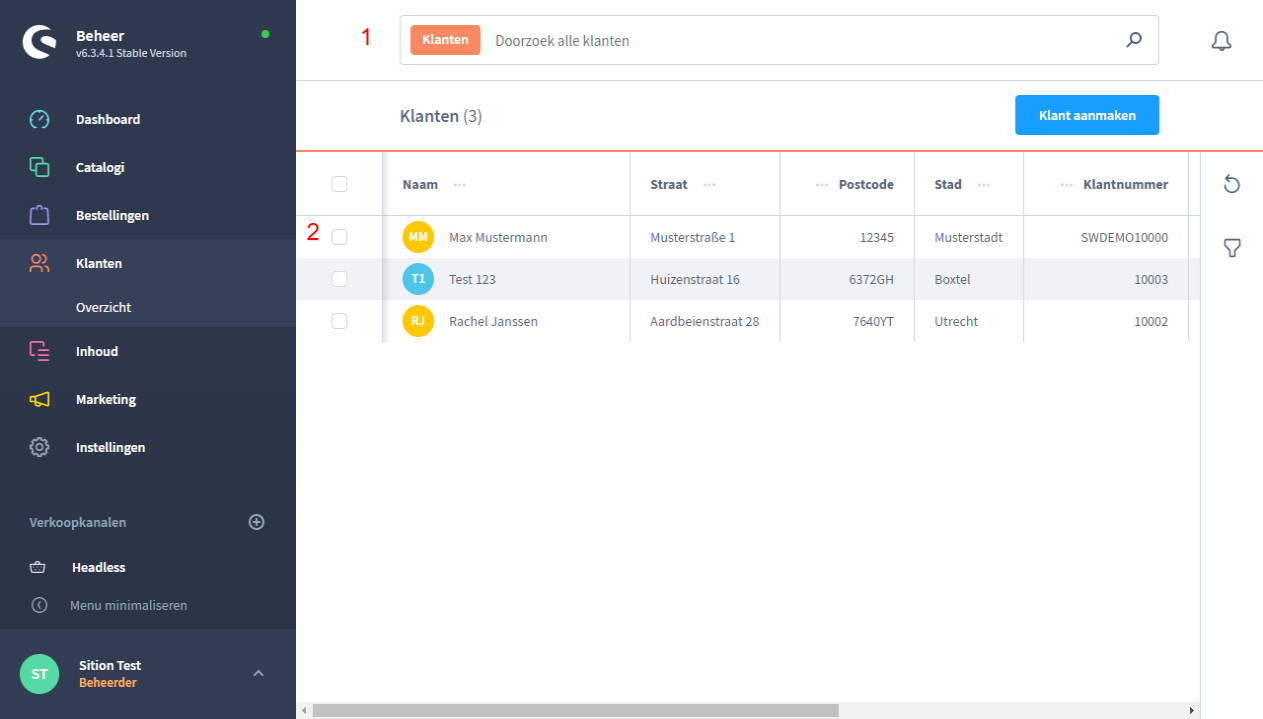The width and height of the screenshot is (1263, 719).
Task: Click the Instellingen gear icon
Action: tap(39, 448)
